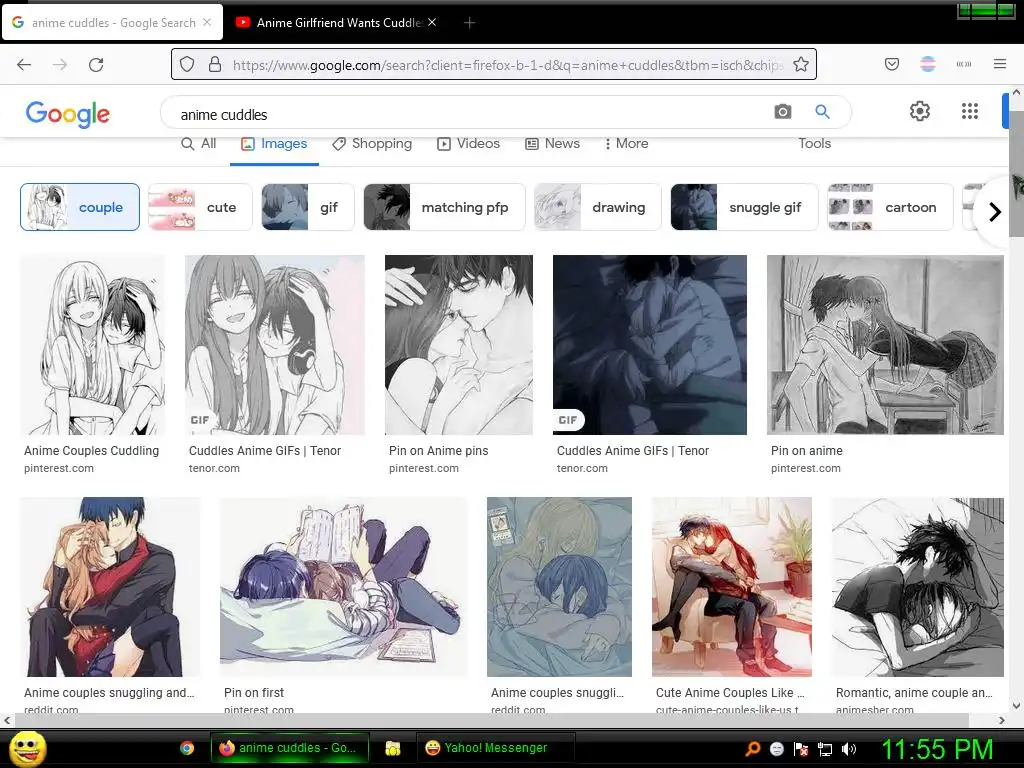Screen dimensions: 1024x768
Task: Click the horizontal scrollbar left arrow
Action: click(x=7, y=720)
